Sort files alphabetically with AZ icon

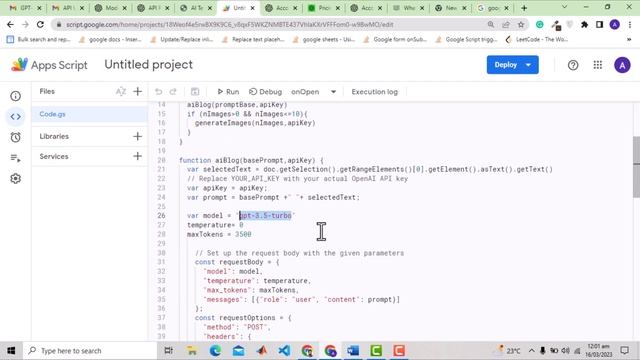(x=120, y=91)
